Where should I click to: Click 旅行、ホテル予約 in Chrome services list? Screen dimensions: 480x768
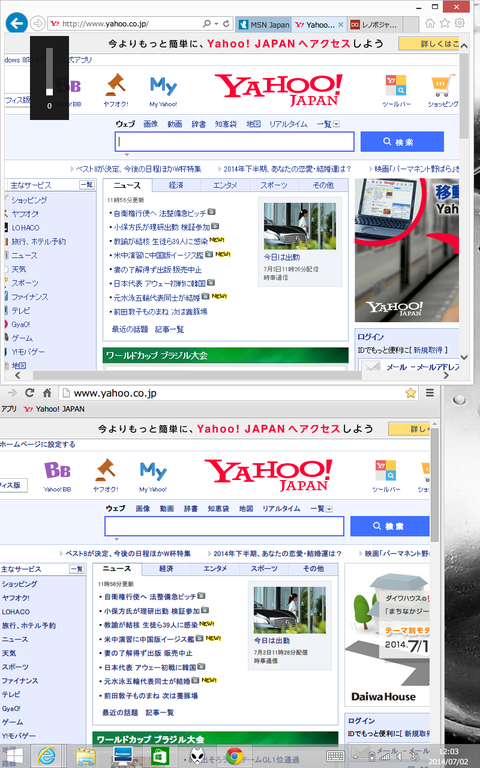(x=28, y=625)
